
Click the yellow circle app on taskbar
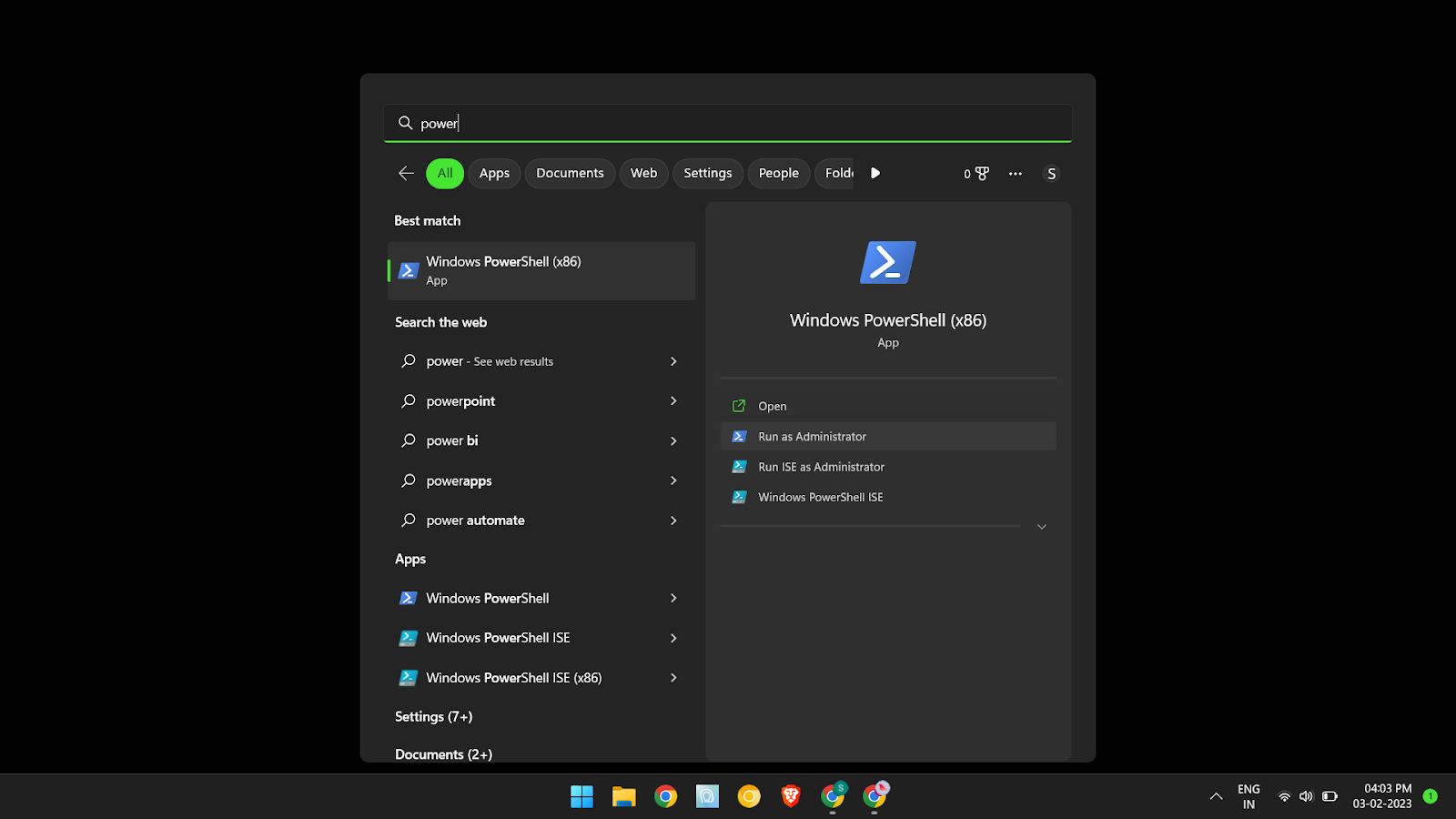click(749, 796)
